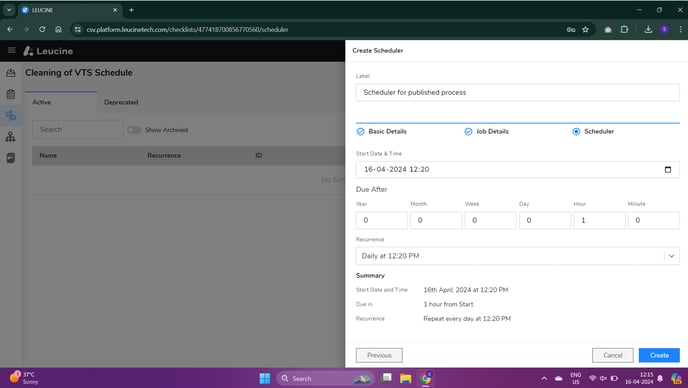Open browser downloads

click(648, 29)
